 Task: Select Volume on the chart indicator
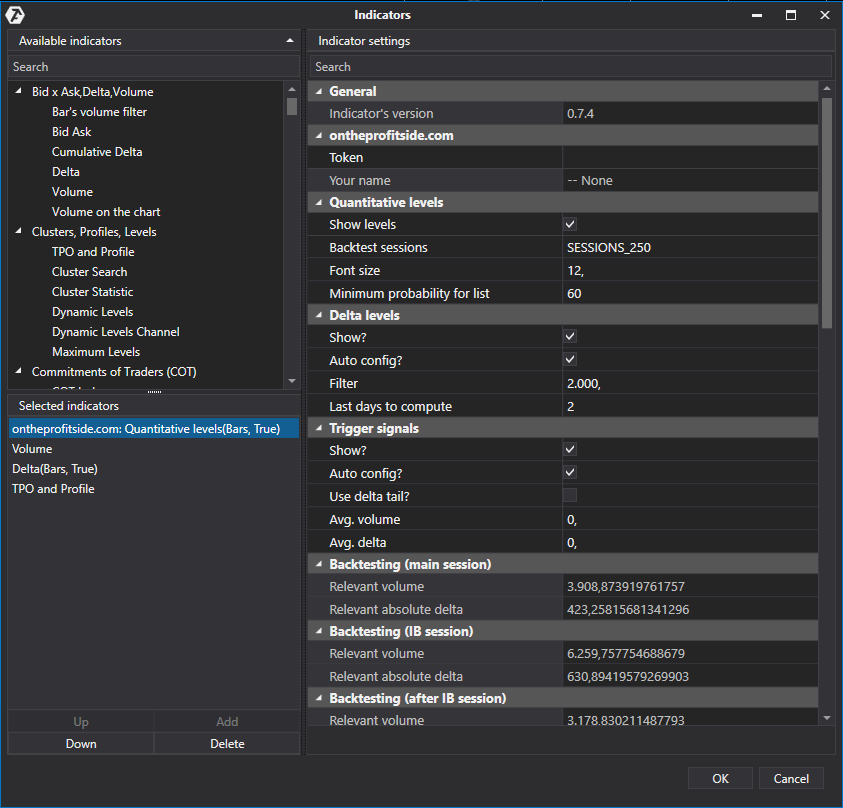coord(106,212)
